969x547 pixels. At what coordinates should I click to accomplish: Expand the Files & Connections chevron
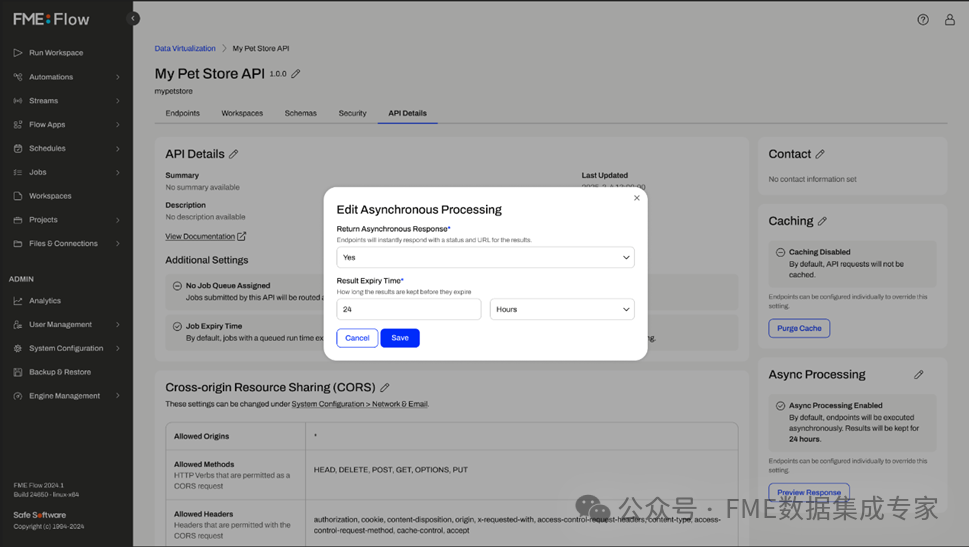point(117,244)
